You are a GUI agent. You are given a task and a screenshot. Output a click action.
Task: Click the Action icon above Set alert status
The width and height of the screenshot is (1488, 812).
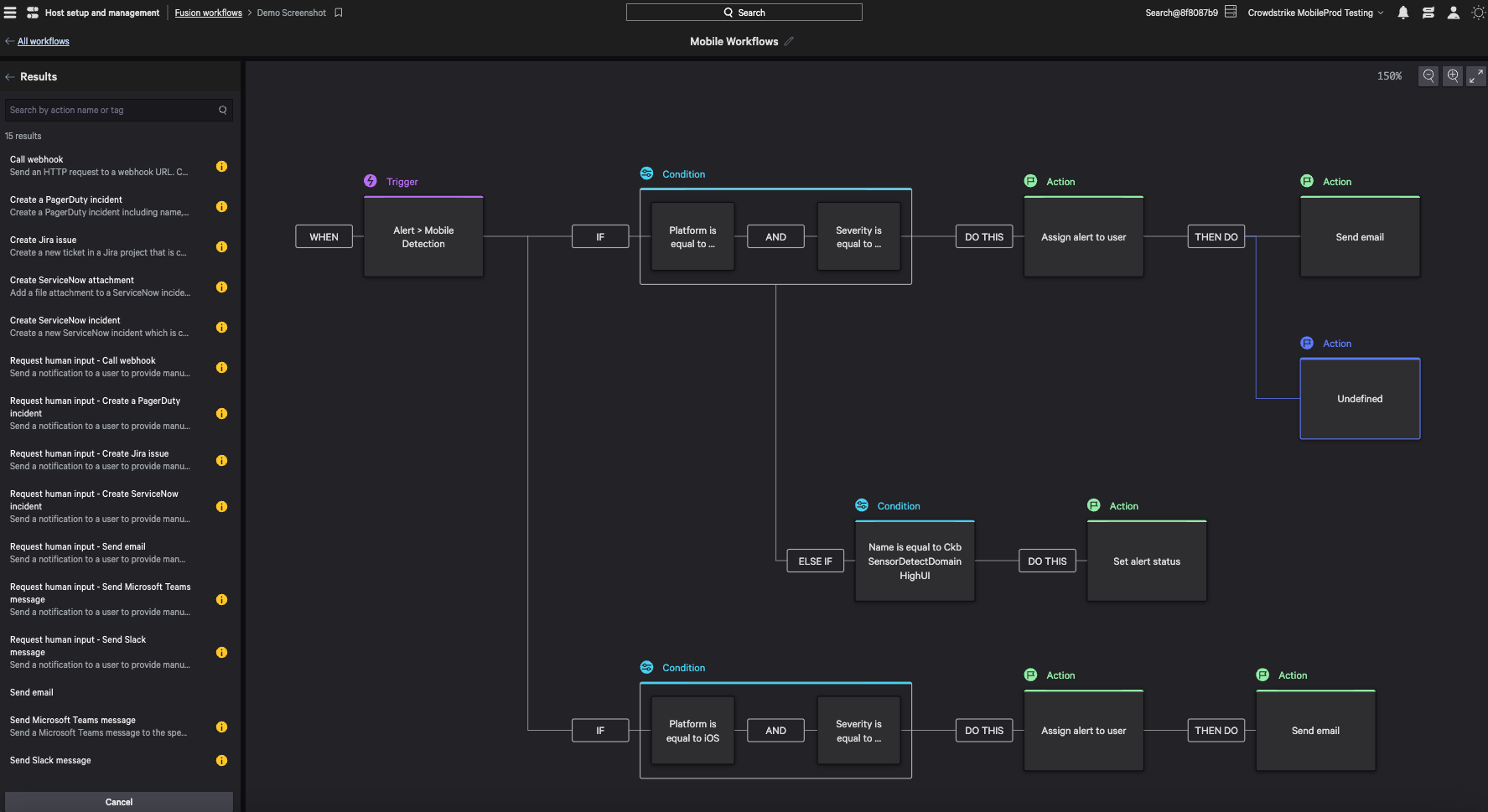[x=1094, y=505]
